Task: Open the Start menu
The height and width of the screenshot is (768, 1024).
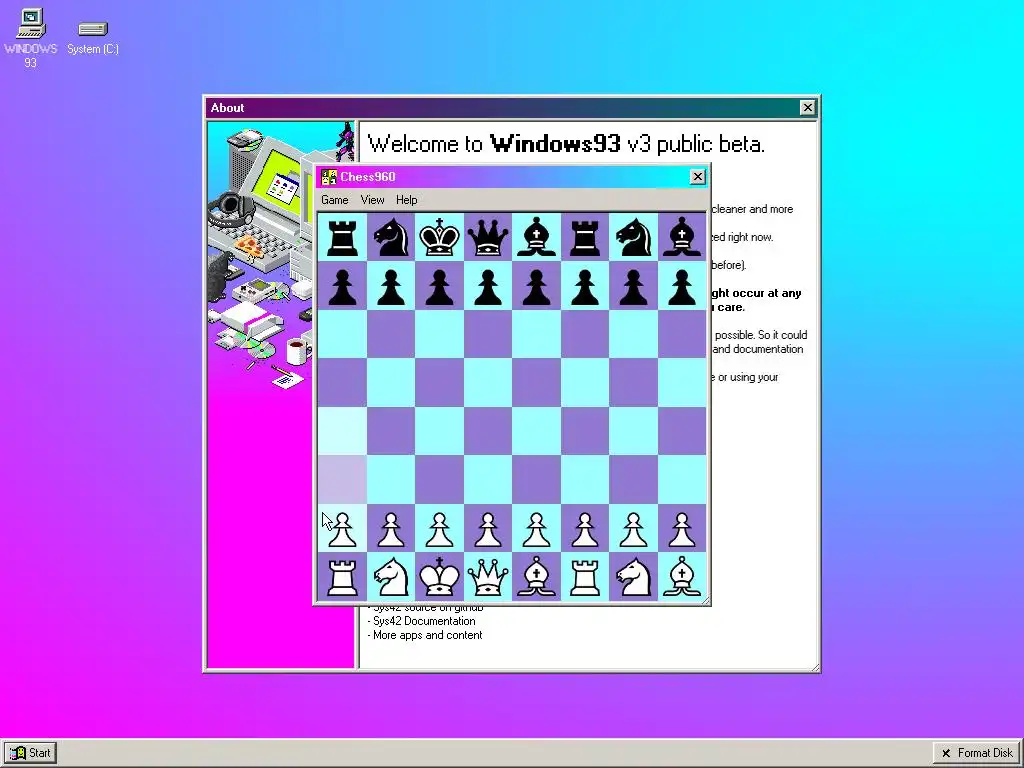Action: coord(30,753)
